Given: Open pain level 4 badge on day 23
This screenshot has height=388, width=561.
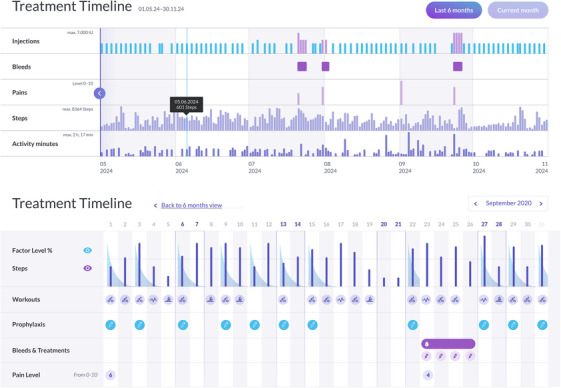Looking at the screenshot, I should click(x=428, y=375).
